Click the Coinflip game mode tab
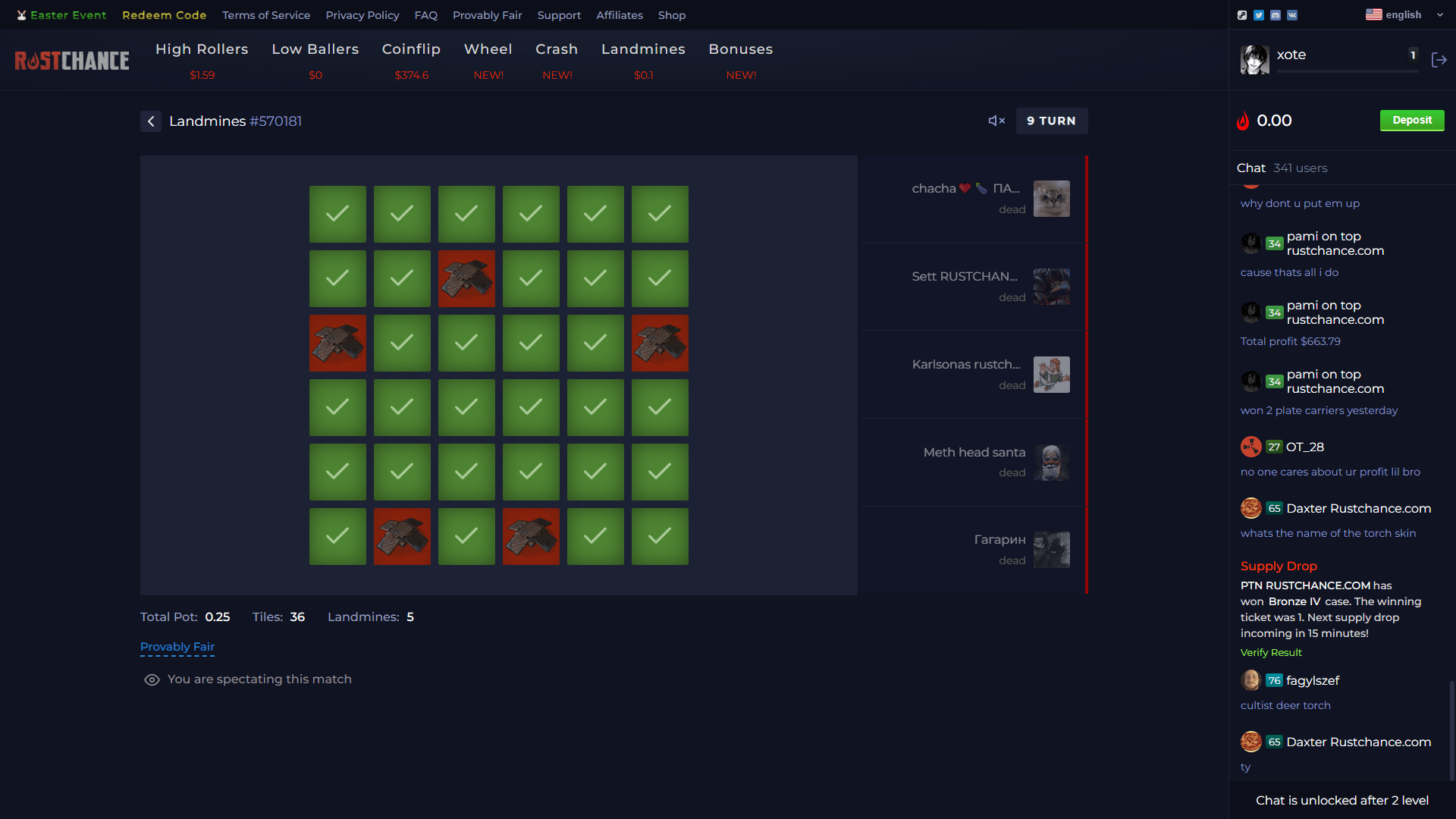 (411, 48)
